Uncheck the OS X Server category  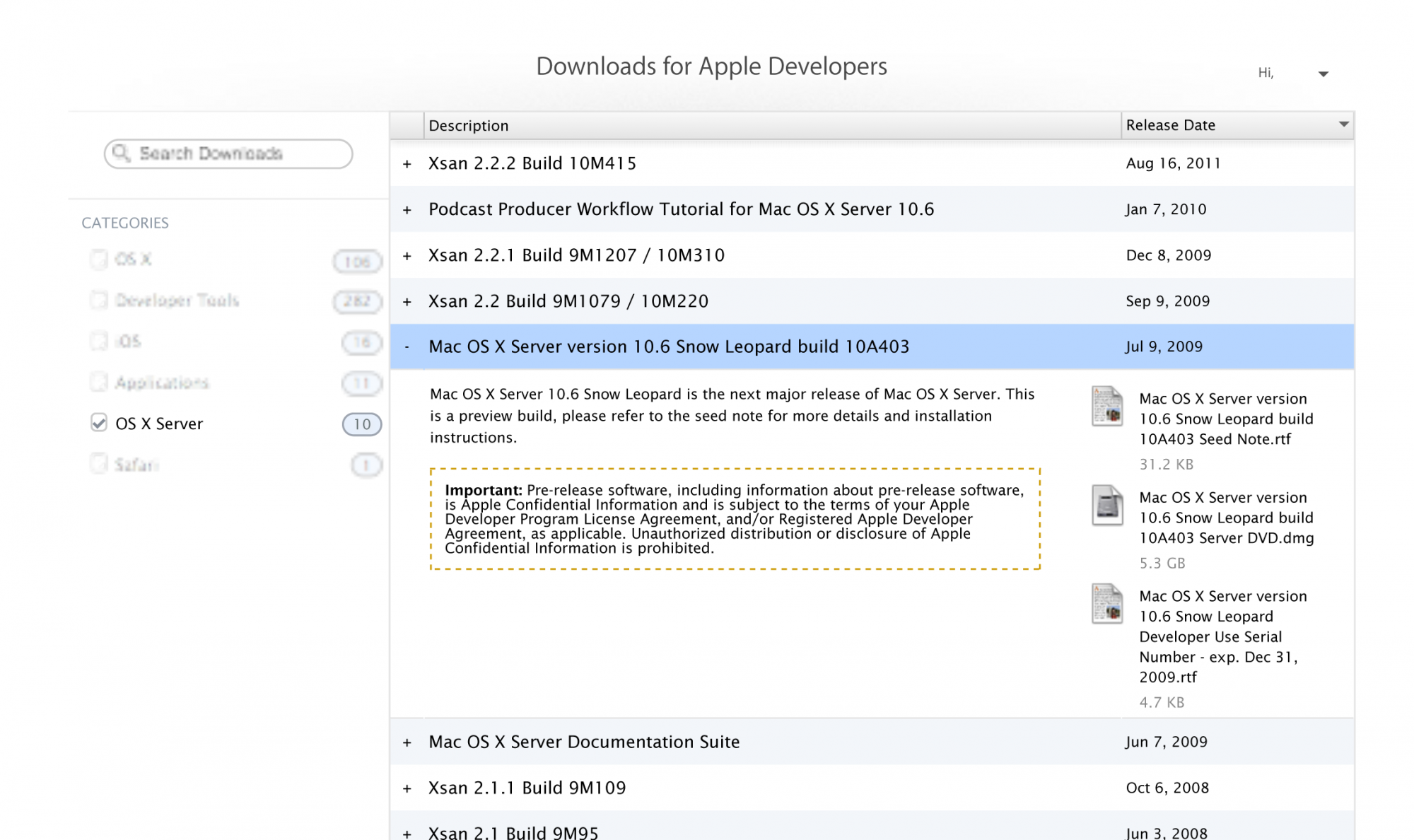coord(99,423)
